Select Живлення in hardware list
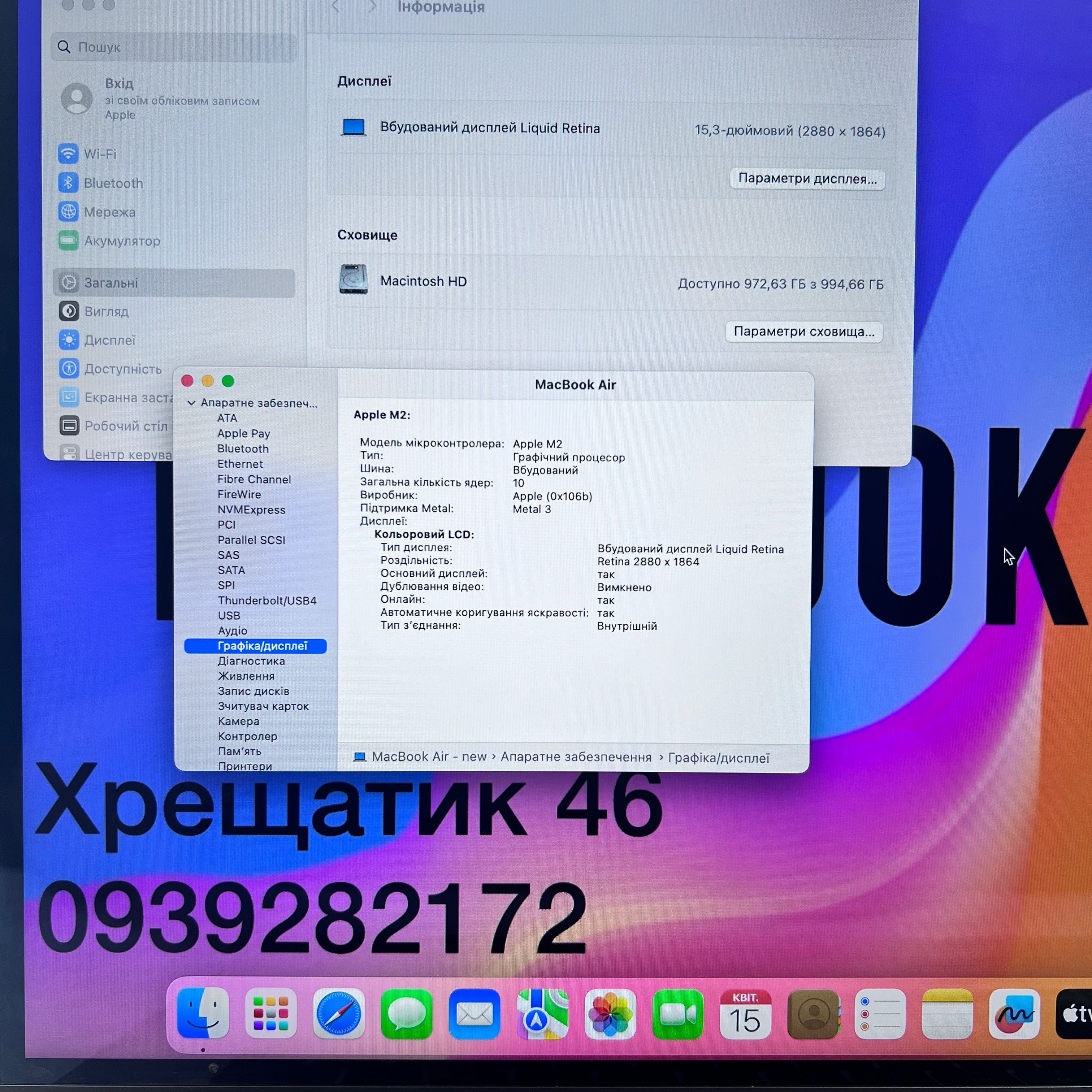 [246, 677]
